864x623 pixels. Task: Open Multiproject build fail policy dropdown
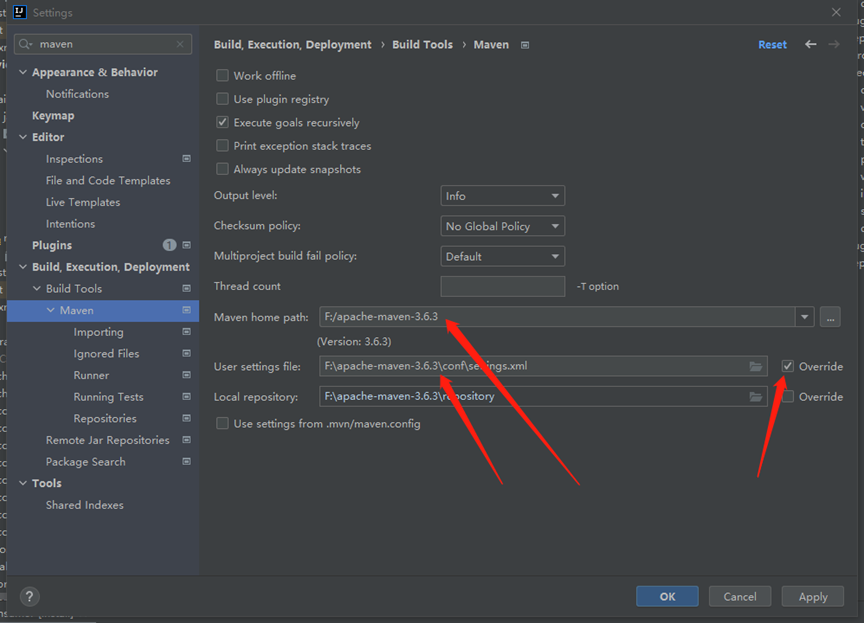(503, 257)
